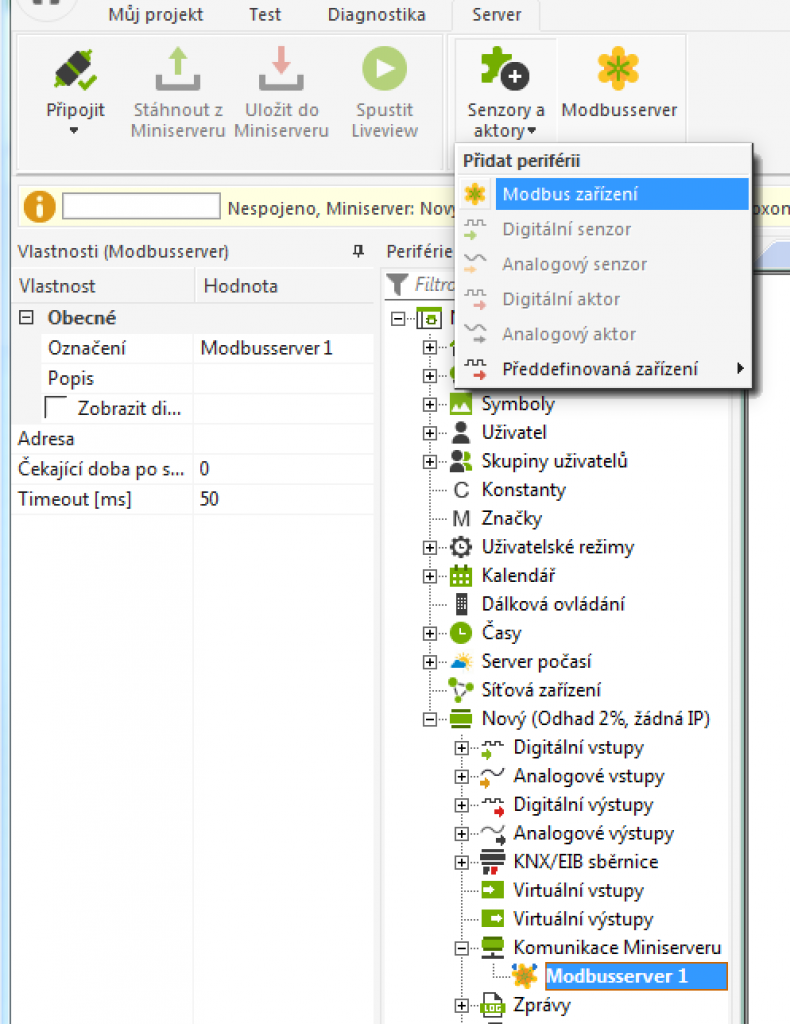Viewport: 790px width, 1024px height.
Task: Click the Server počasí weather icon
Action: [461, 662]
